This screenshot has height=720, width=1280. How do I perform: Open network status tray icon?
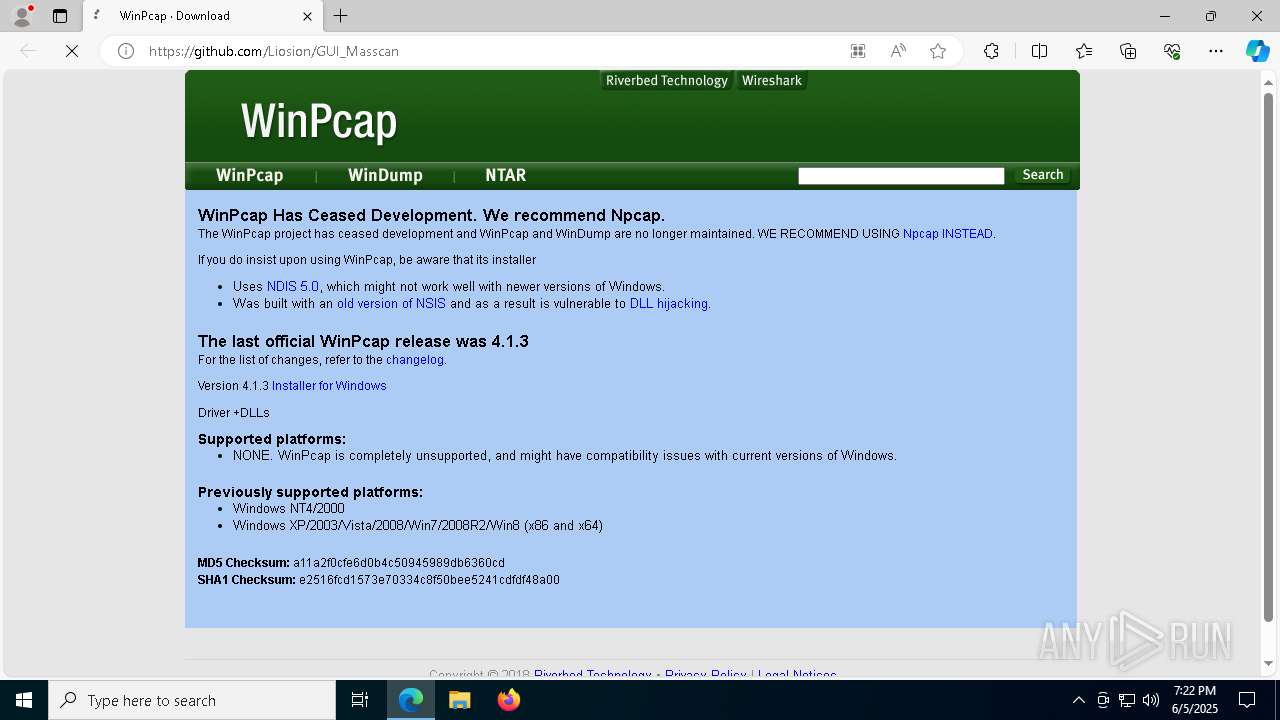pyautogui.click(x=1127, y=700)
